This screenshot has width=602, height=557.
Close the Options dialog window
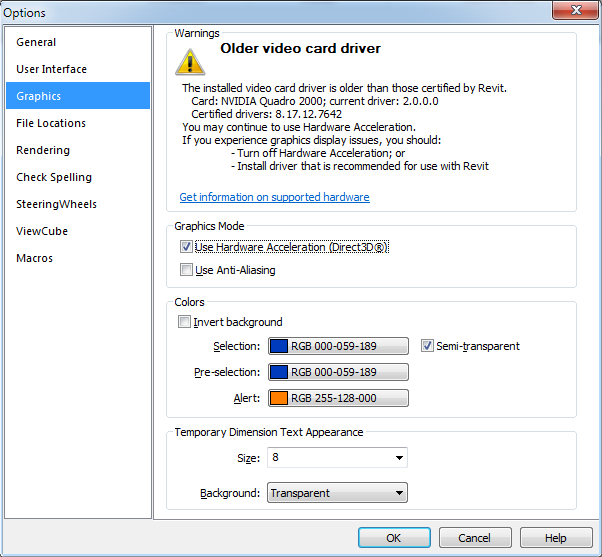point(576,10)
